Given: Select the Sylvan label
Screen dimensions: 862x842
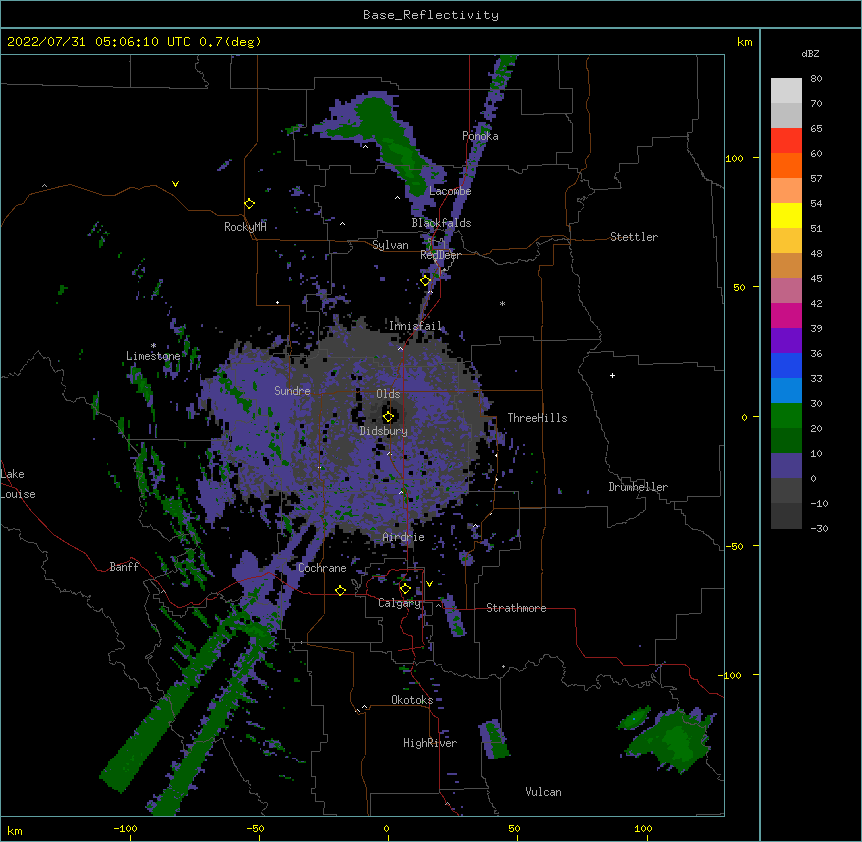Looking at the screenshot, I should pos(390,245).
